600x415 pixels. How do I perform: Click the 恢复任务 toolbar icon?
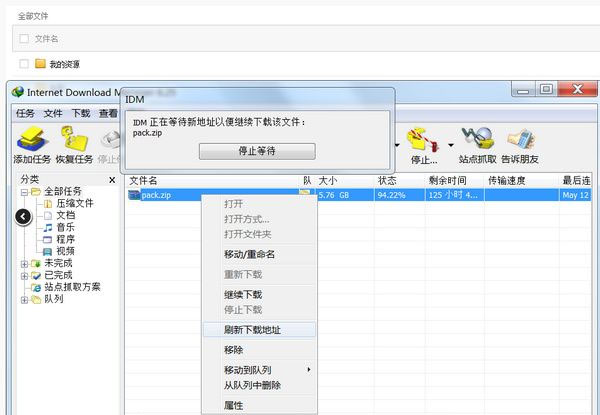(x=74, y=145)
